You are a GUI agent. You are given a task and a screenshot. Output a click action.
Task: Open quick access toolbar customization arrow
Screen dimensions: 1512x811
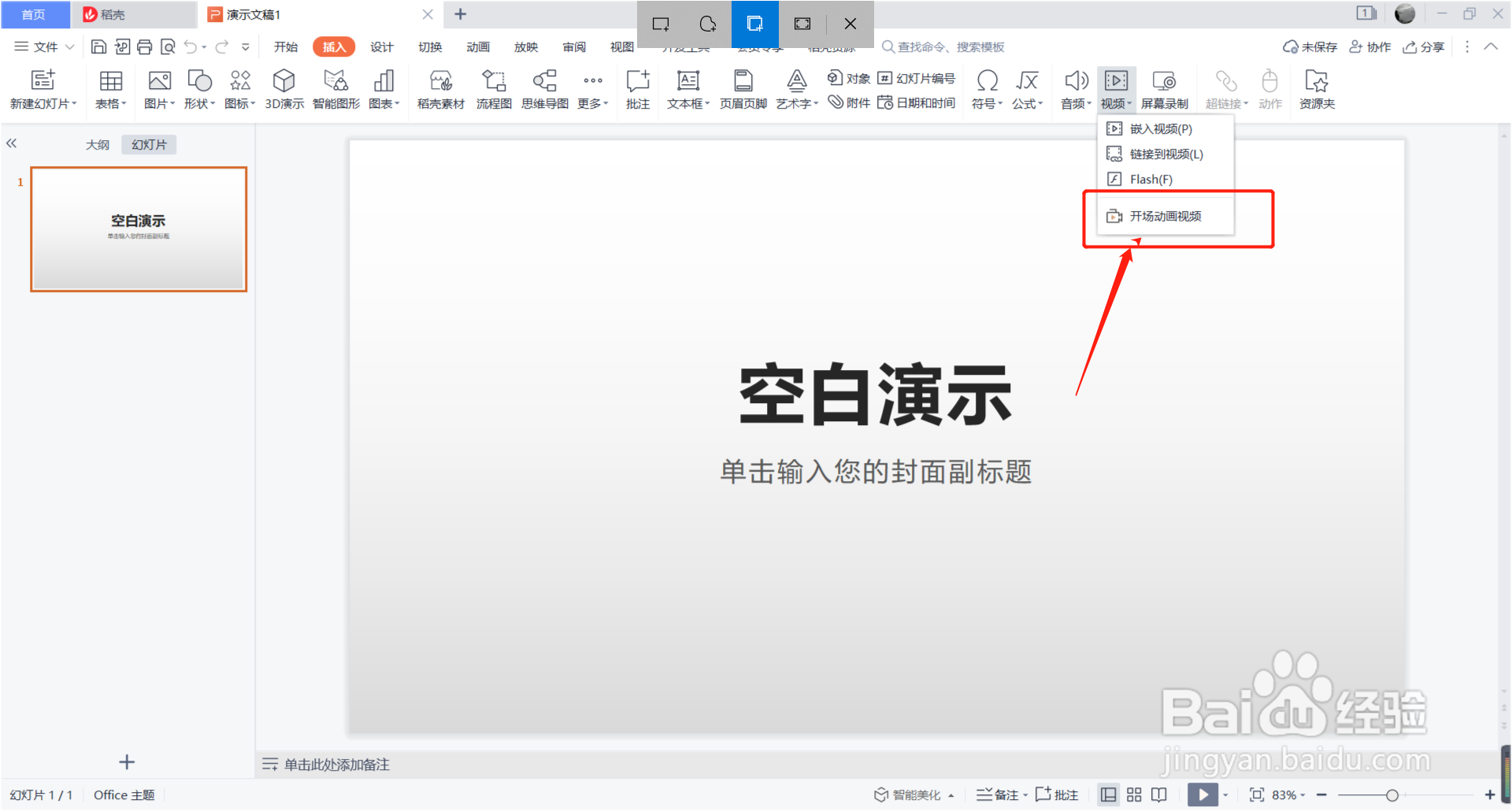pyautogui.click(x=246, y=47)
